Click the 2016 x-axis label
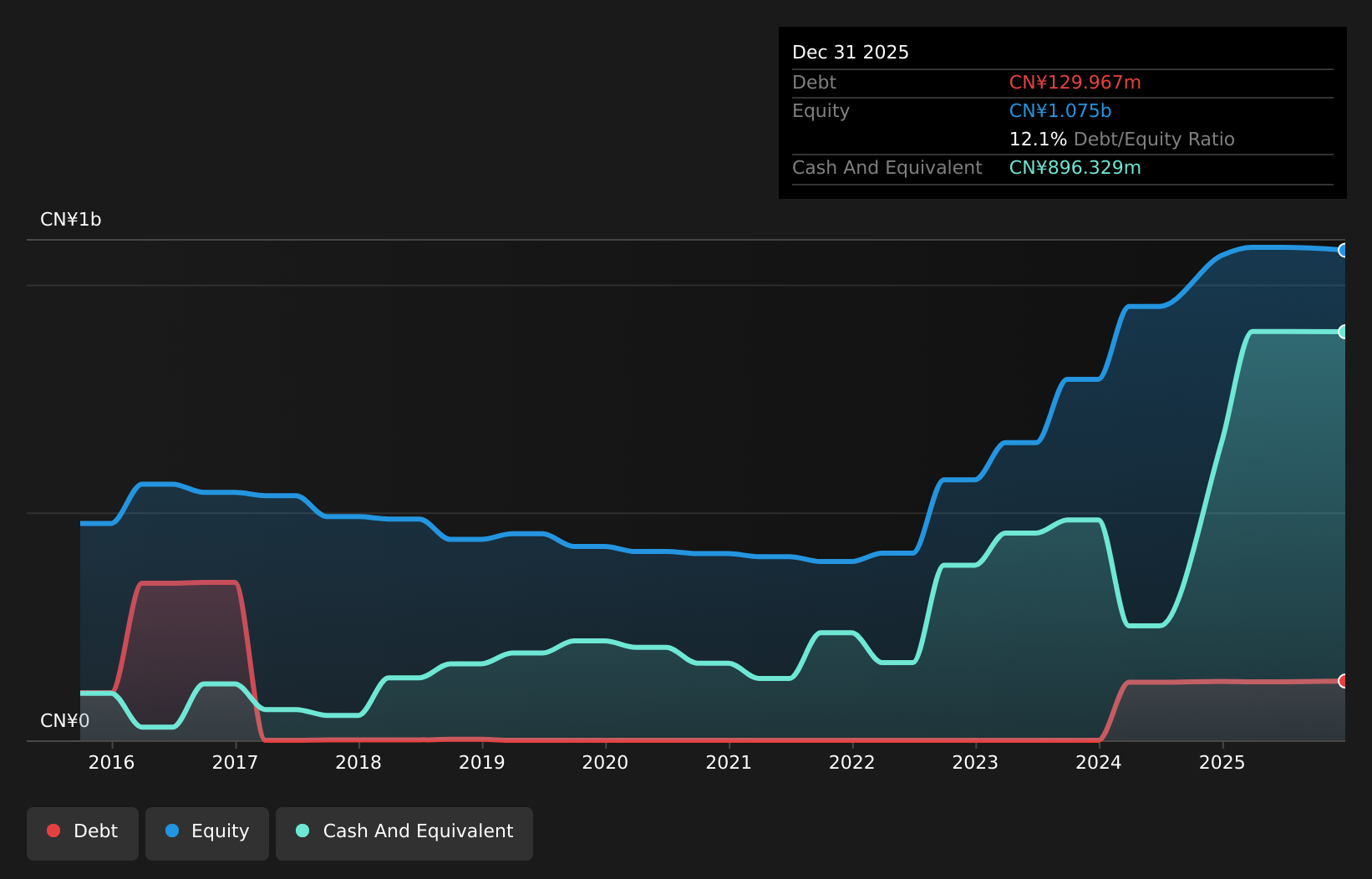Image resolution: width=1372 pixels, height=879 pixels. 112,762
